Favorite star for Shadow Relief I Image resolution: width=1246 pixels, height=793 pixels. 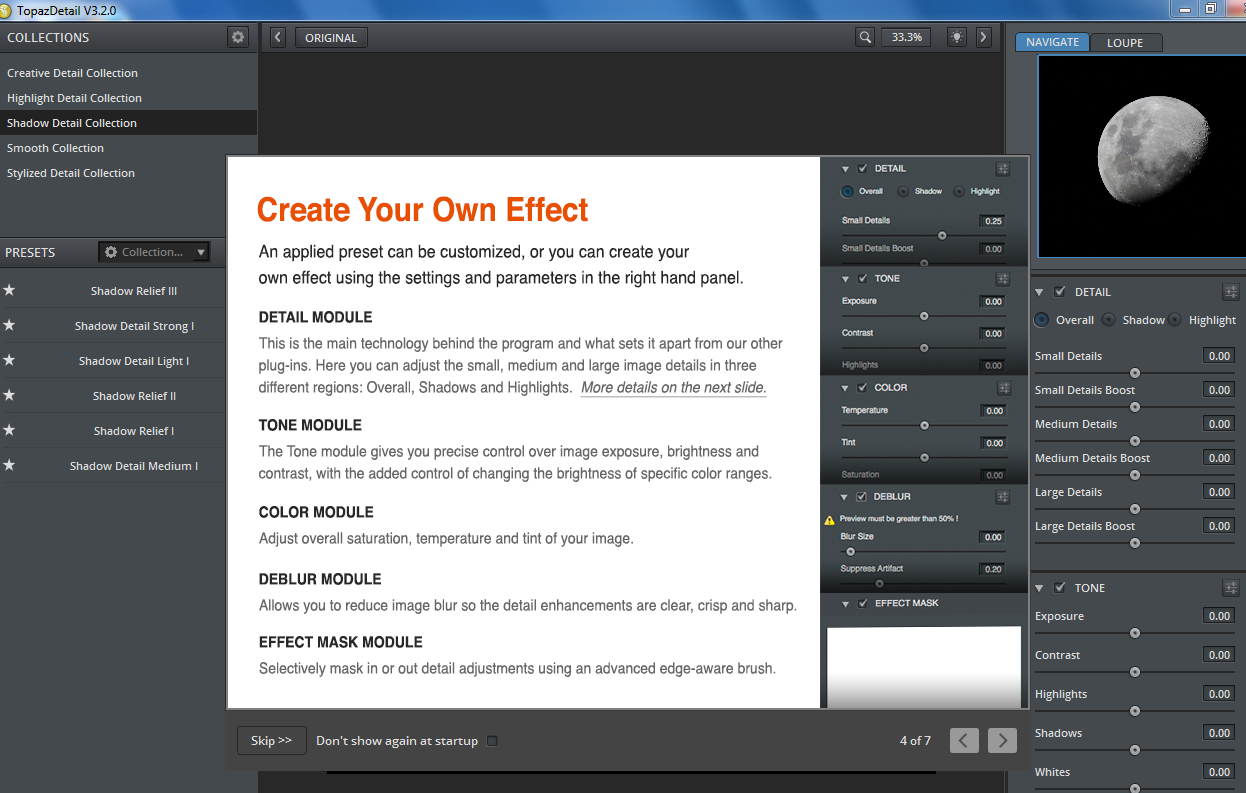[x=9, y=431]
